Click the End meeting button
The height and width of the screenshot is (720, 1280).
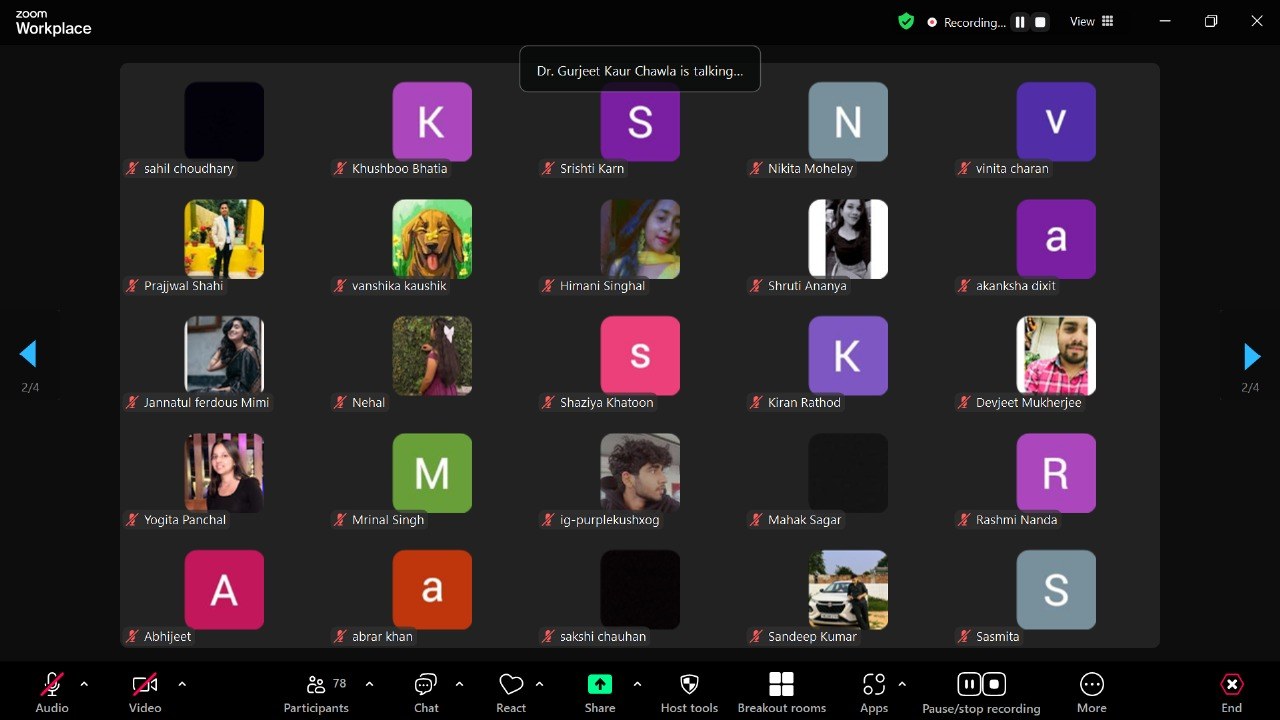(x=1232, y=692)
